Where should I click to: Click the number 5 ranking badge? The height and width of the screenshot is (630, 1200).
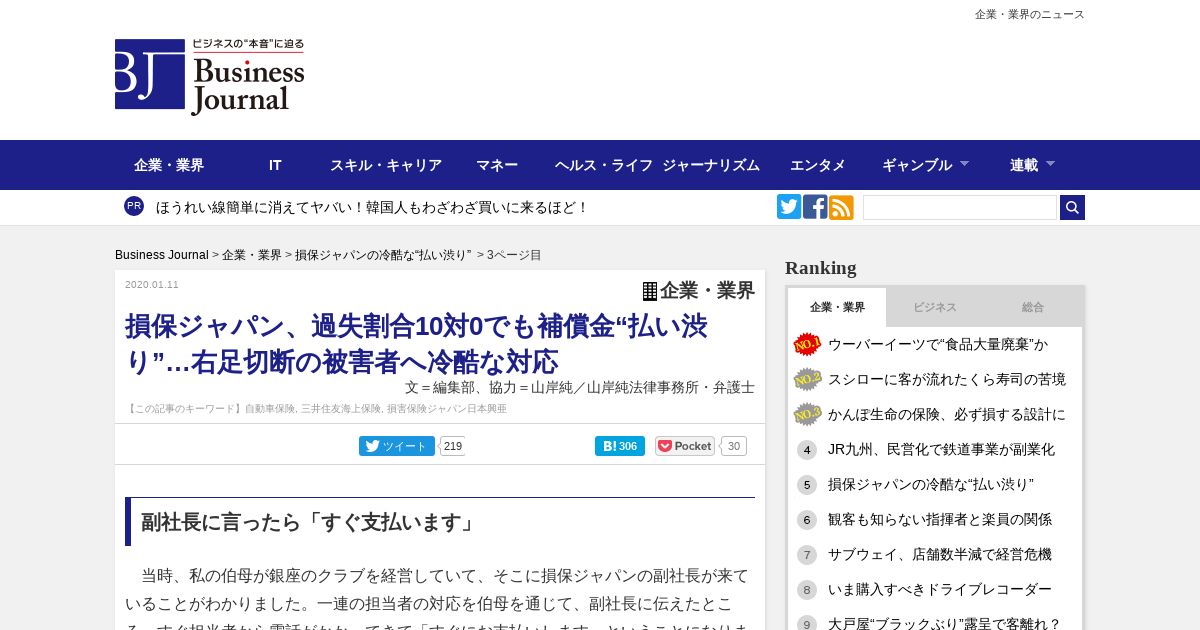(807, 485)
